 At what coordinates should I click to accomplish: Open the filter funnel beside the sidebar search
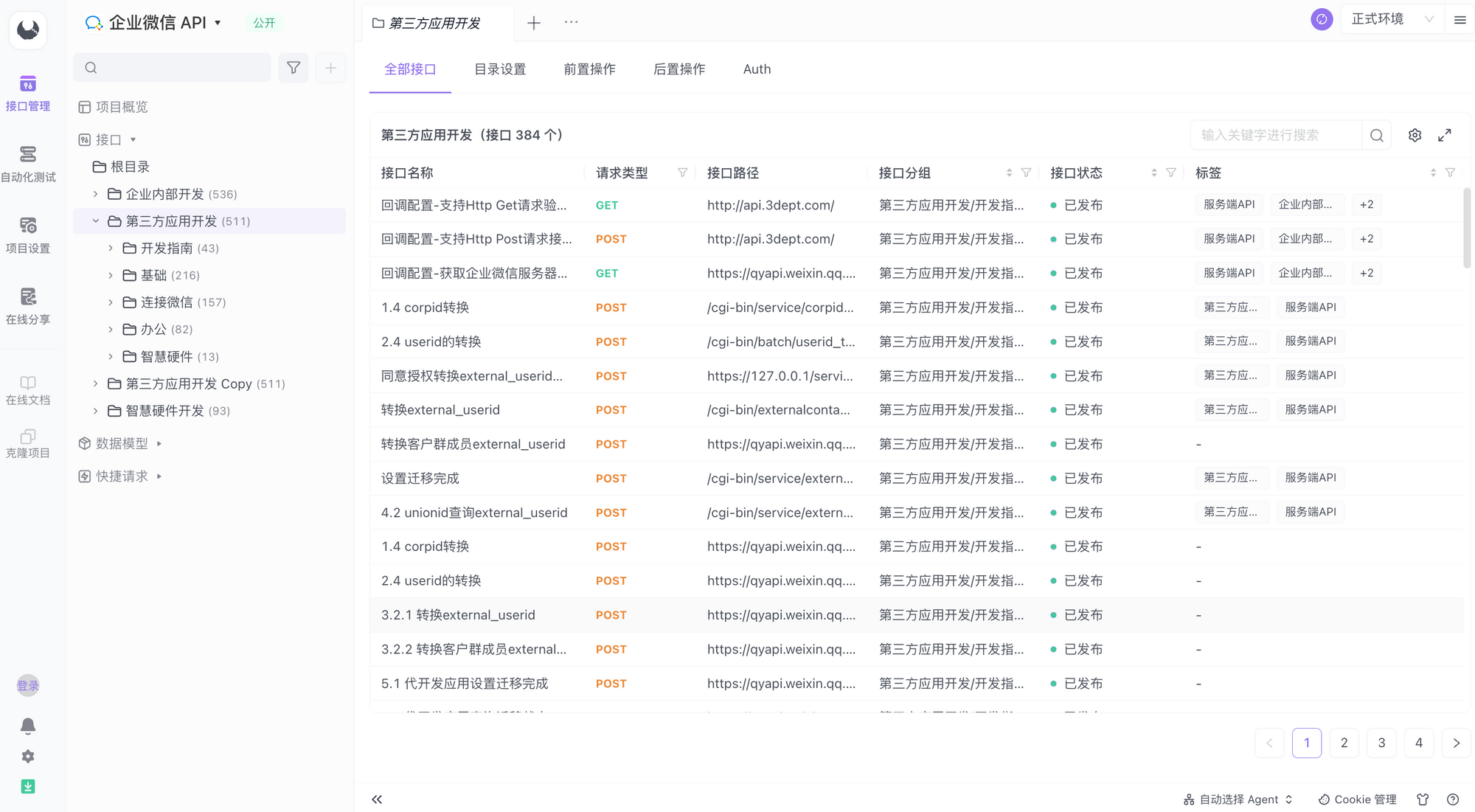[x=293, y=67]
